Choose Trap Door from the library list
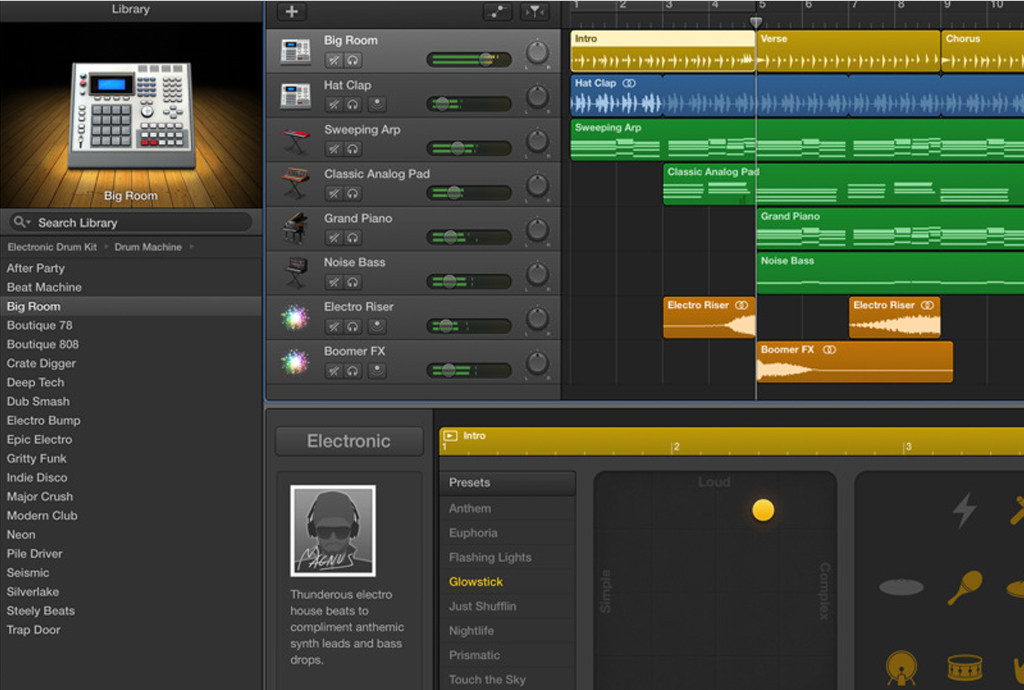This screenshot has width=1024, height=690. pyautogui.click(x=33, y=630)
